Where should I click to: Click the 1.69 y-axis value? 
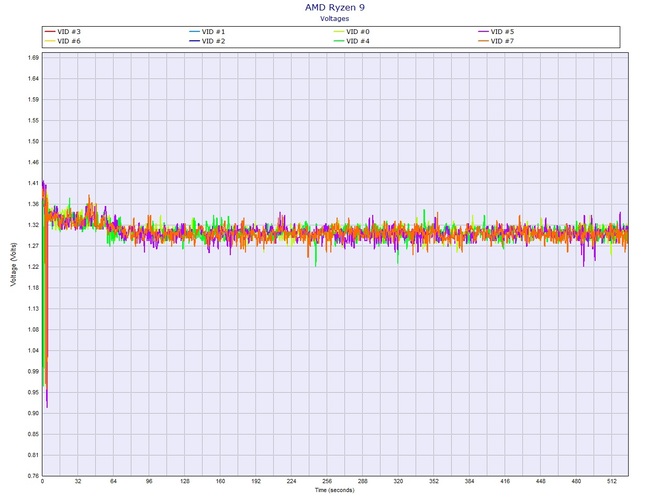click(x=33, y=58)
